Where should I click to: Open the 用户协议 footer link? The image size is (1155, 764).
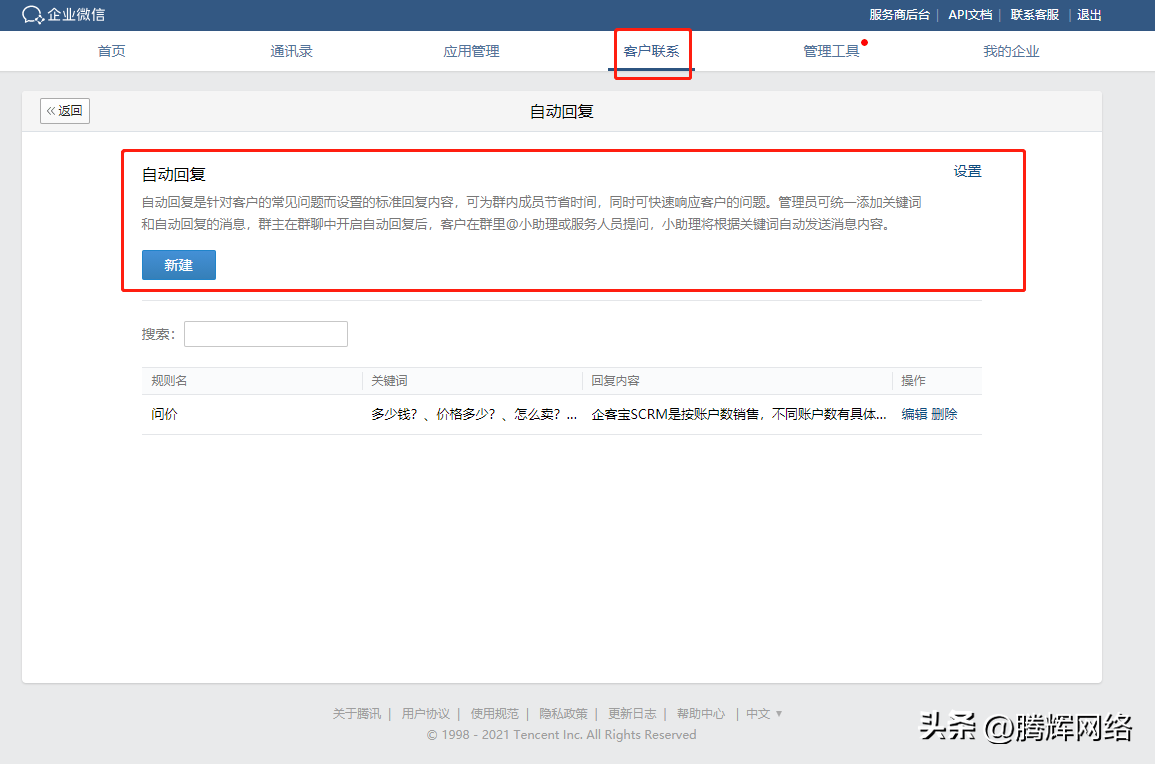[x=425, y=713]
